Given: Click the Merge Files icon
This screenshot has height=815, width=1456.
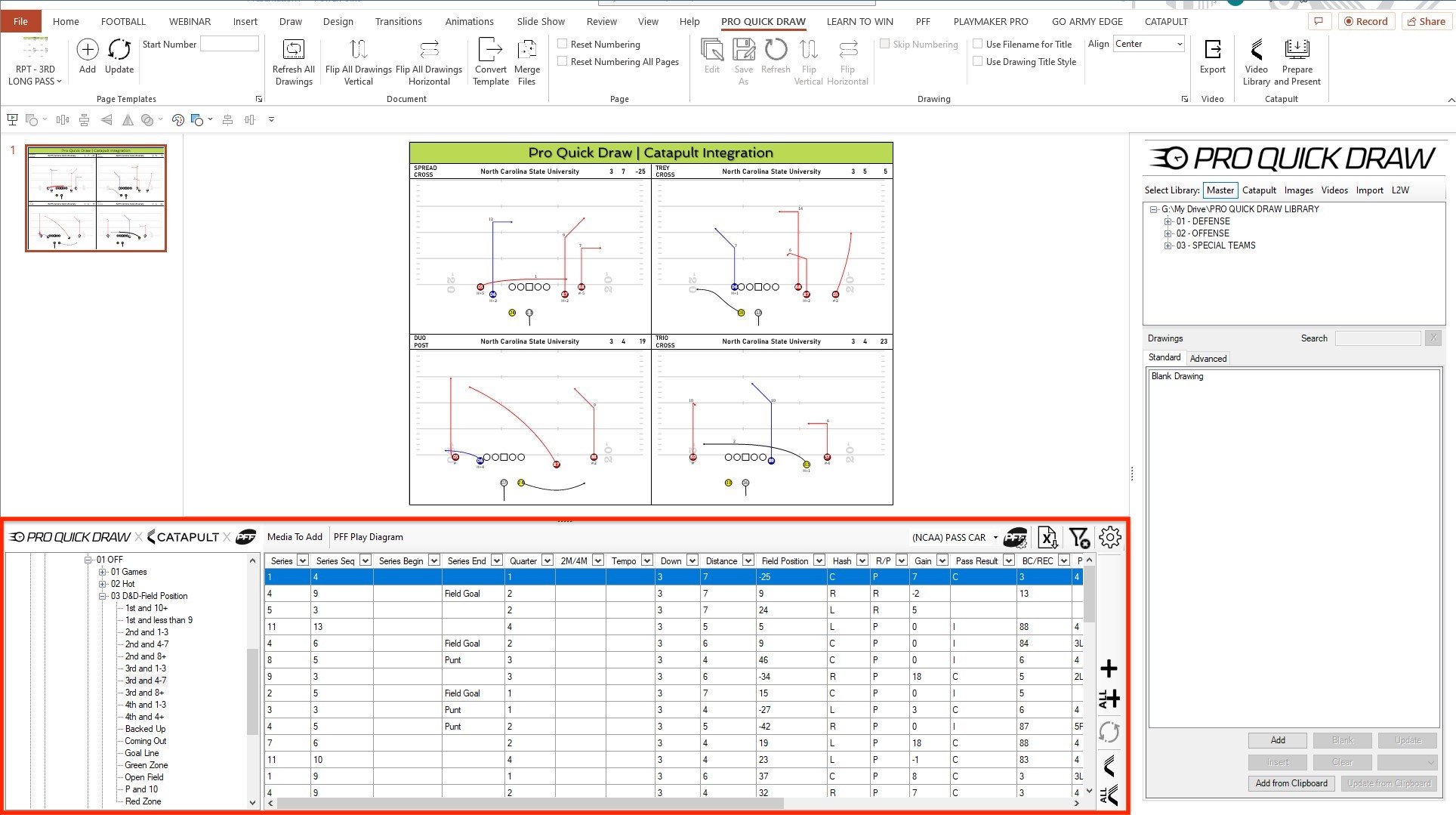Looking at the screenshot, I should point(526,51).
